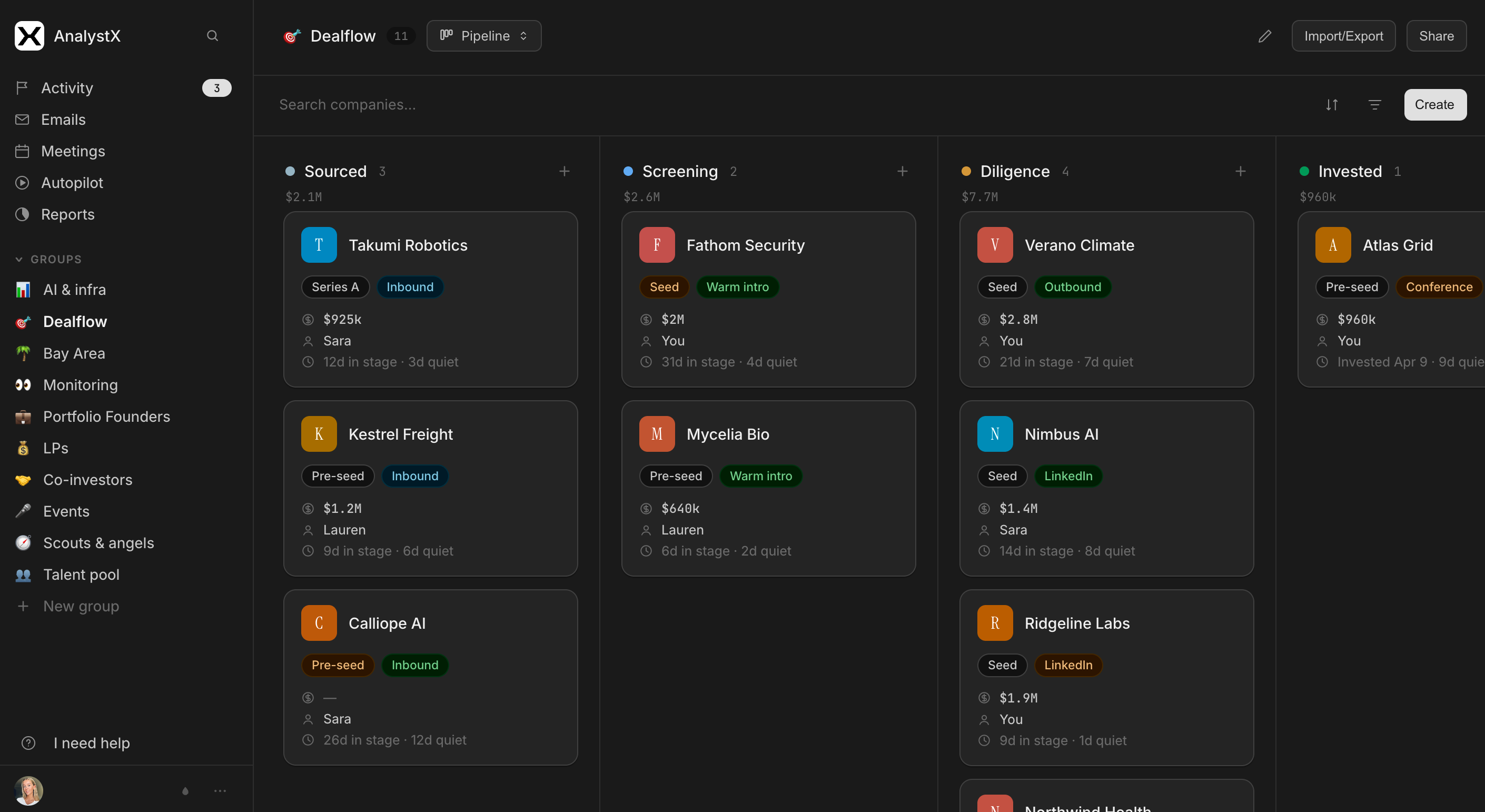Click the Invested column header

click(1350, 171)
